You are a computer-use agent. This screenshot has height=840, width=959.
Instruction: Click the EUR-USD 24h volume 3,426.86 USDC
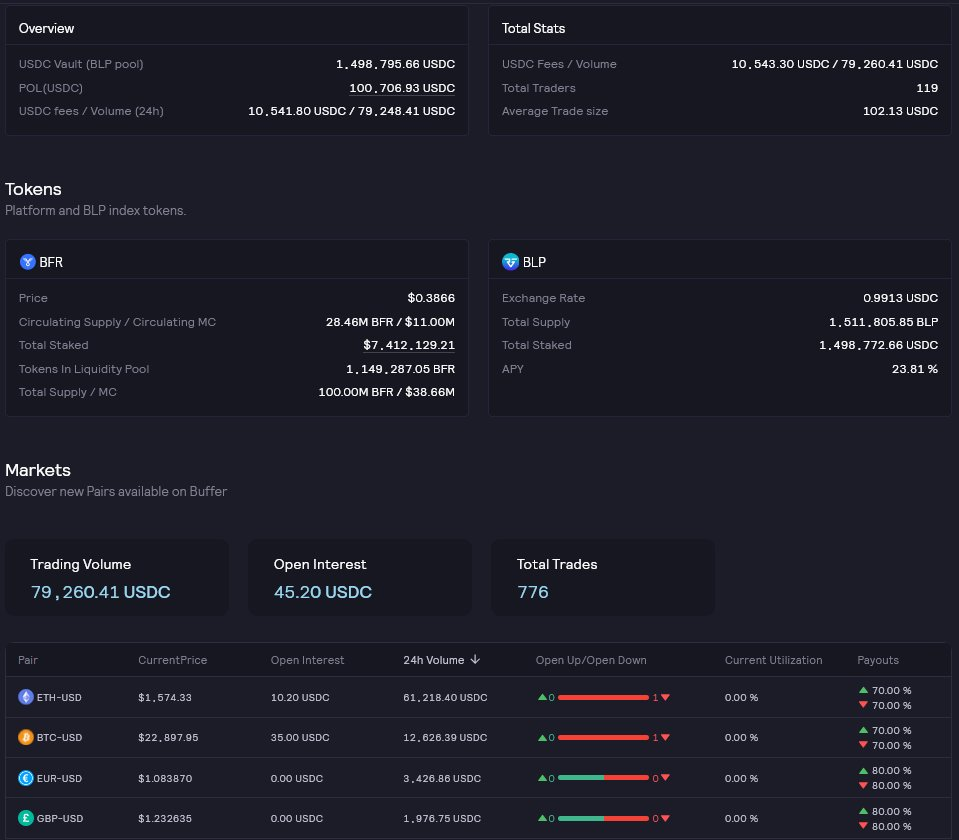coord(442,778)
